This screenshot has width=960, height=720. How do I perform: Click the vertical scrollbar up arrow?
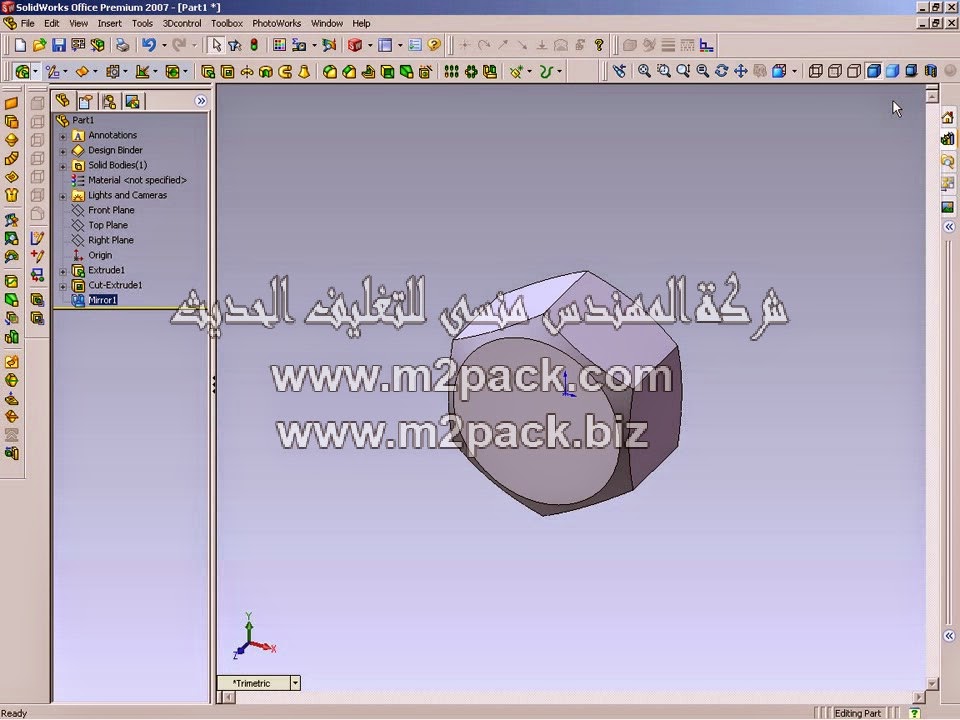point(932,96)
